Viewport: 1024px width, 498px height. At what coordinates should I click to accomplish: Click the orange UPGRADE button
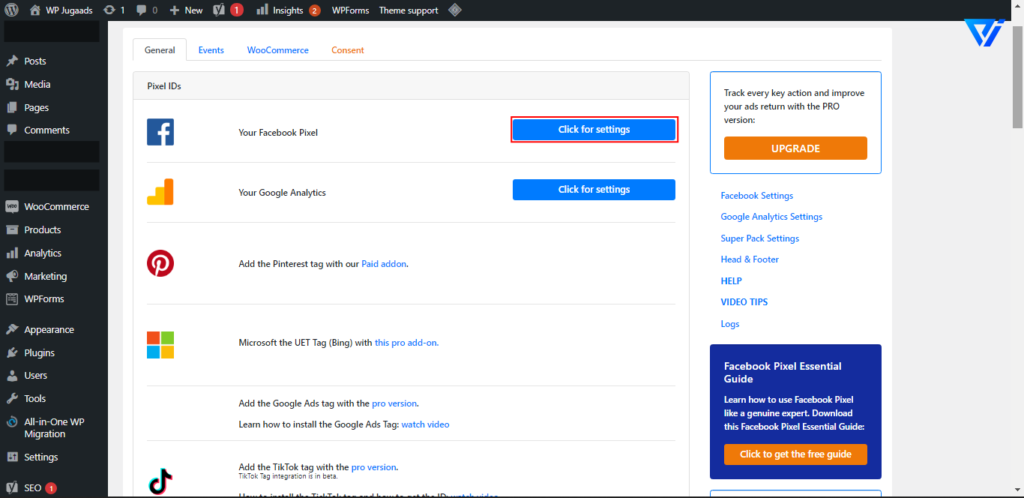[795, 148]
